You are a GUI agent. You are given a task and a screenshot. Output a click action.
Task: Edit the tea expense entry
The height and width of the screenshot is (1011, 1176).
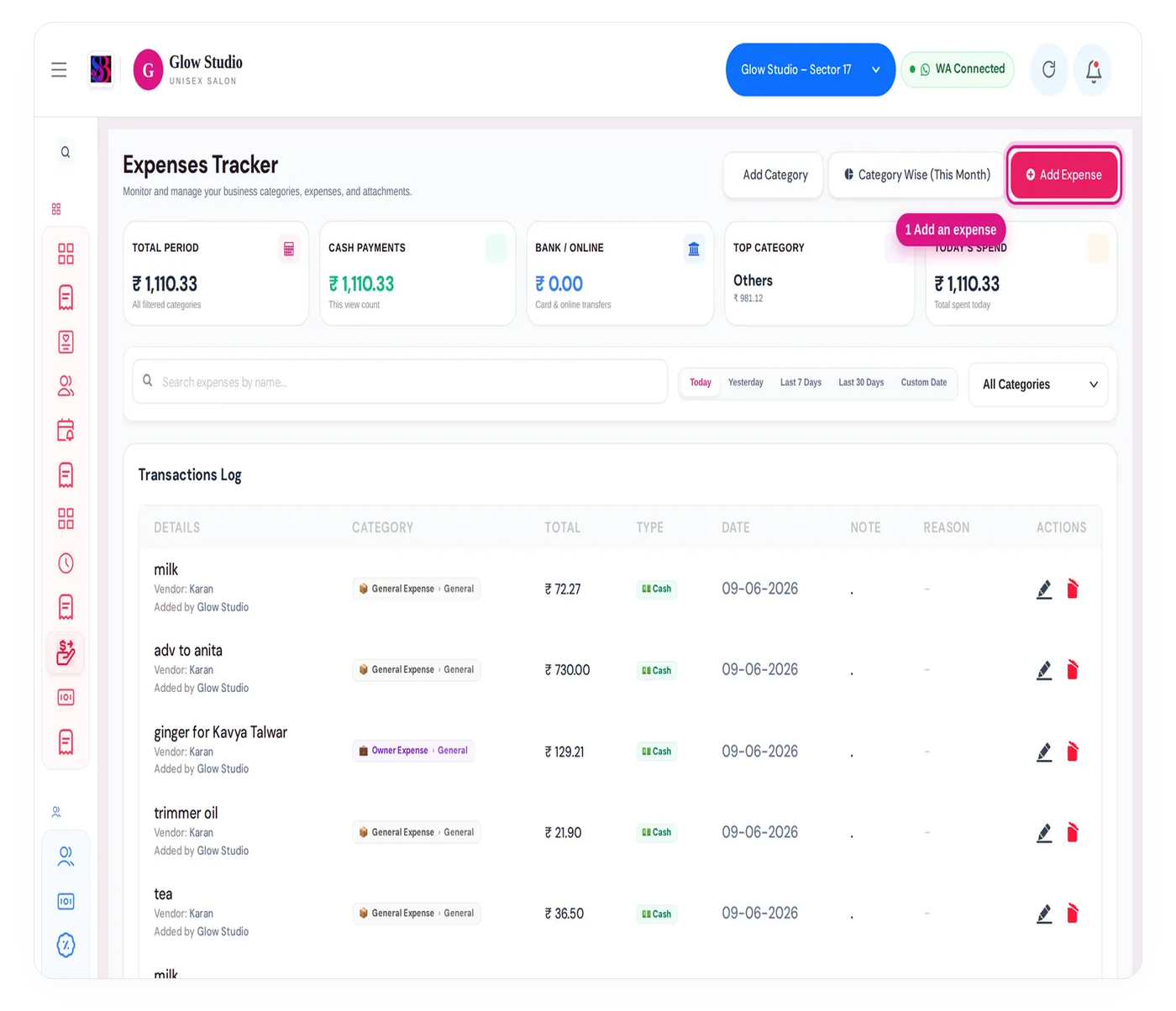point(1044,914)
